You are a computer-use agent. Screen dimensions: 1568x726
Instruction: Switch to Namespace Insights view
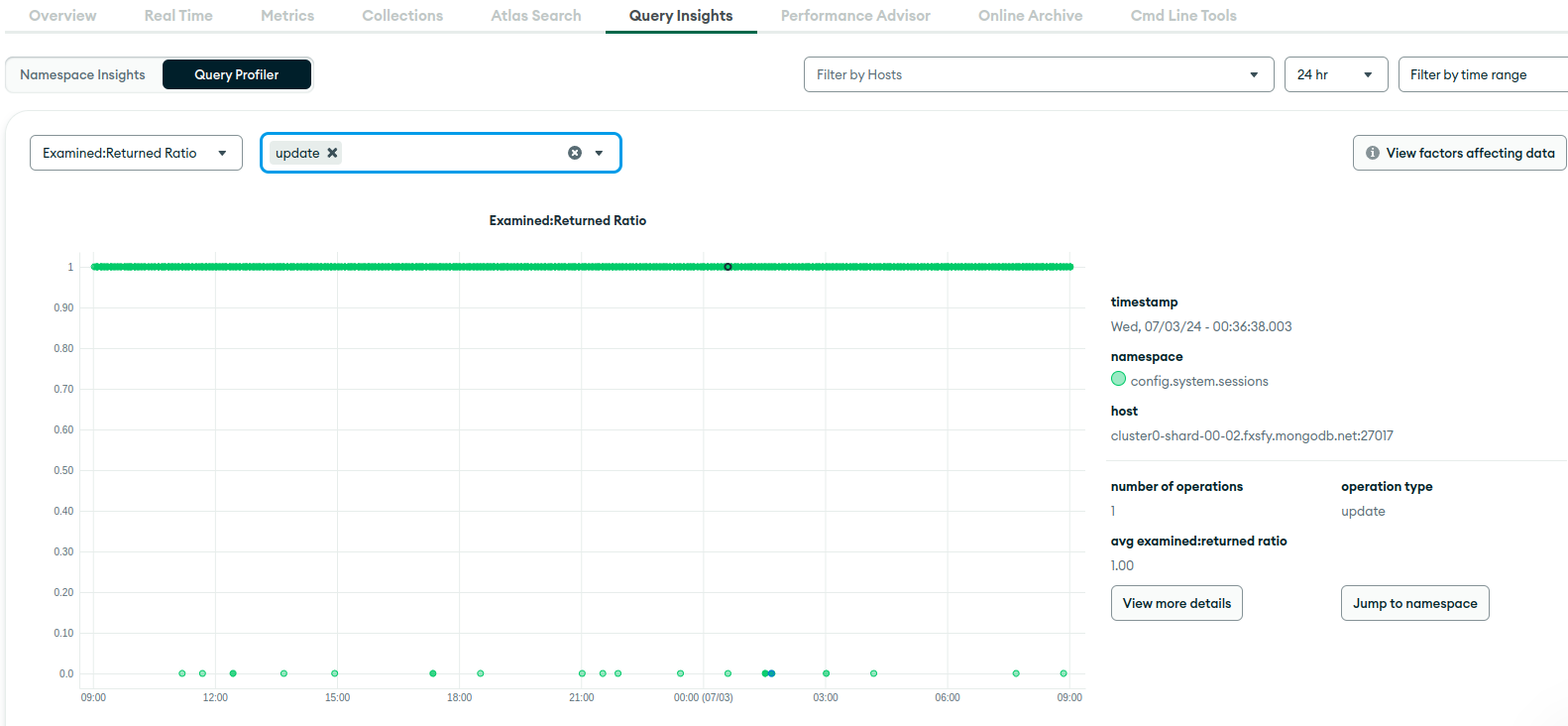(83, 74)
